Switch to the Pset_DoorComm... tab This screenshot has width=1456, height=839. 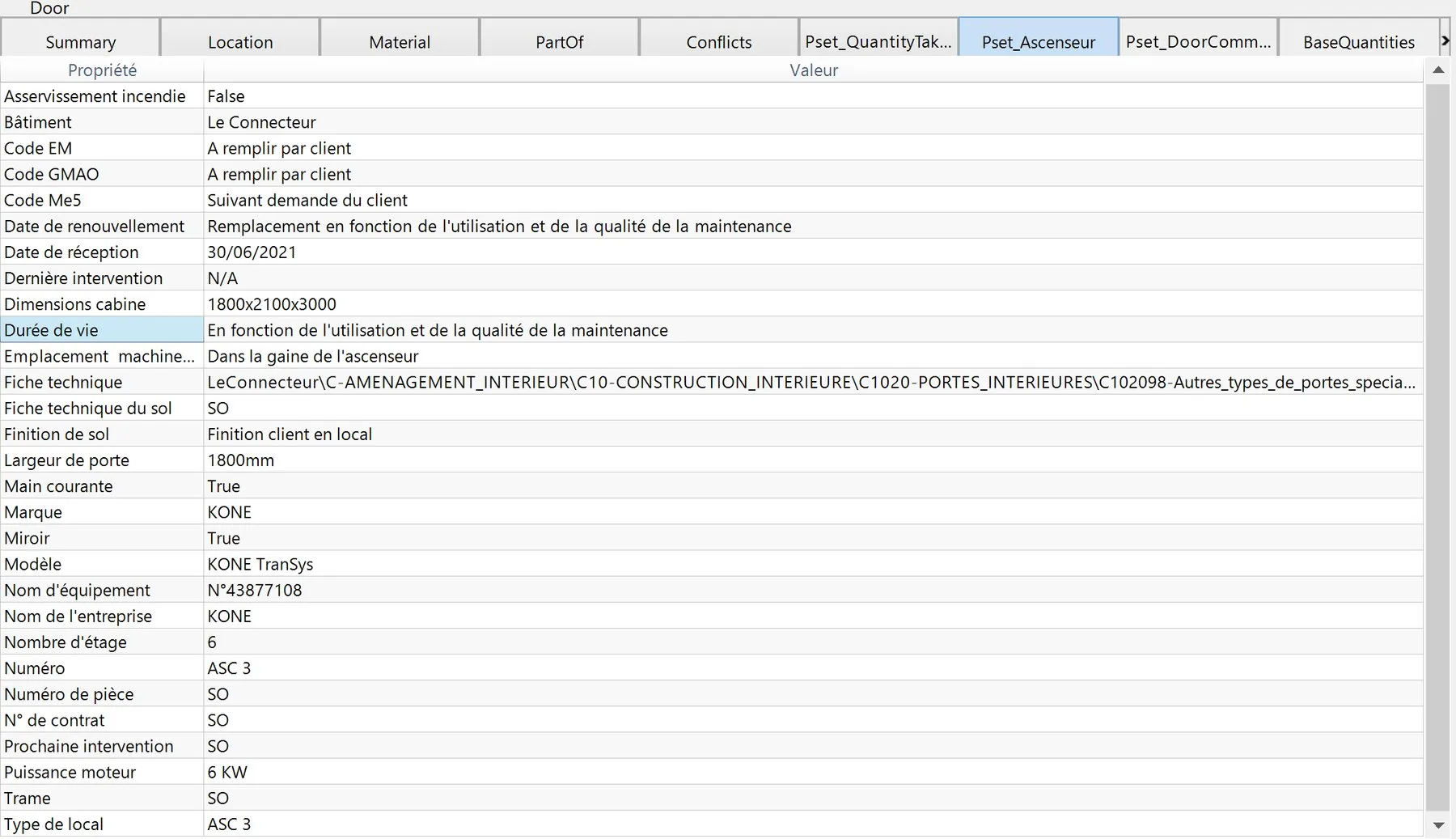pyautogui.click(x=1198, y=42)
